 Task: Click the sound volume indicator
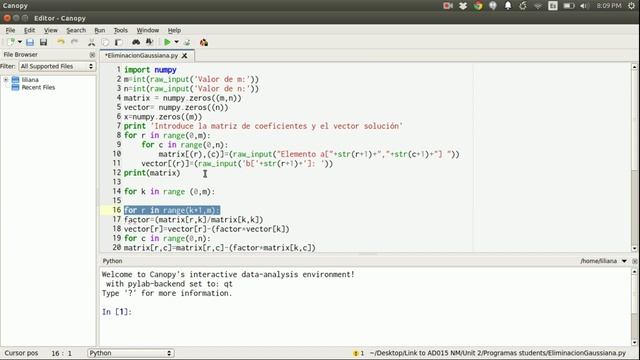click(584, 6)
